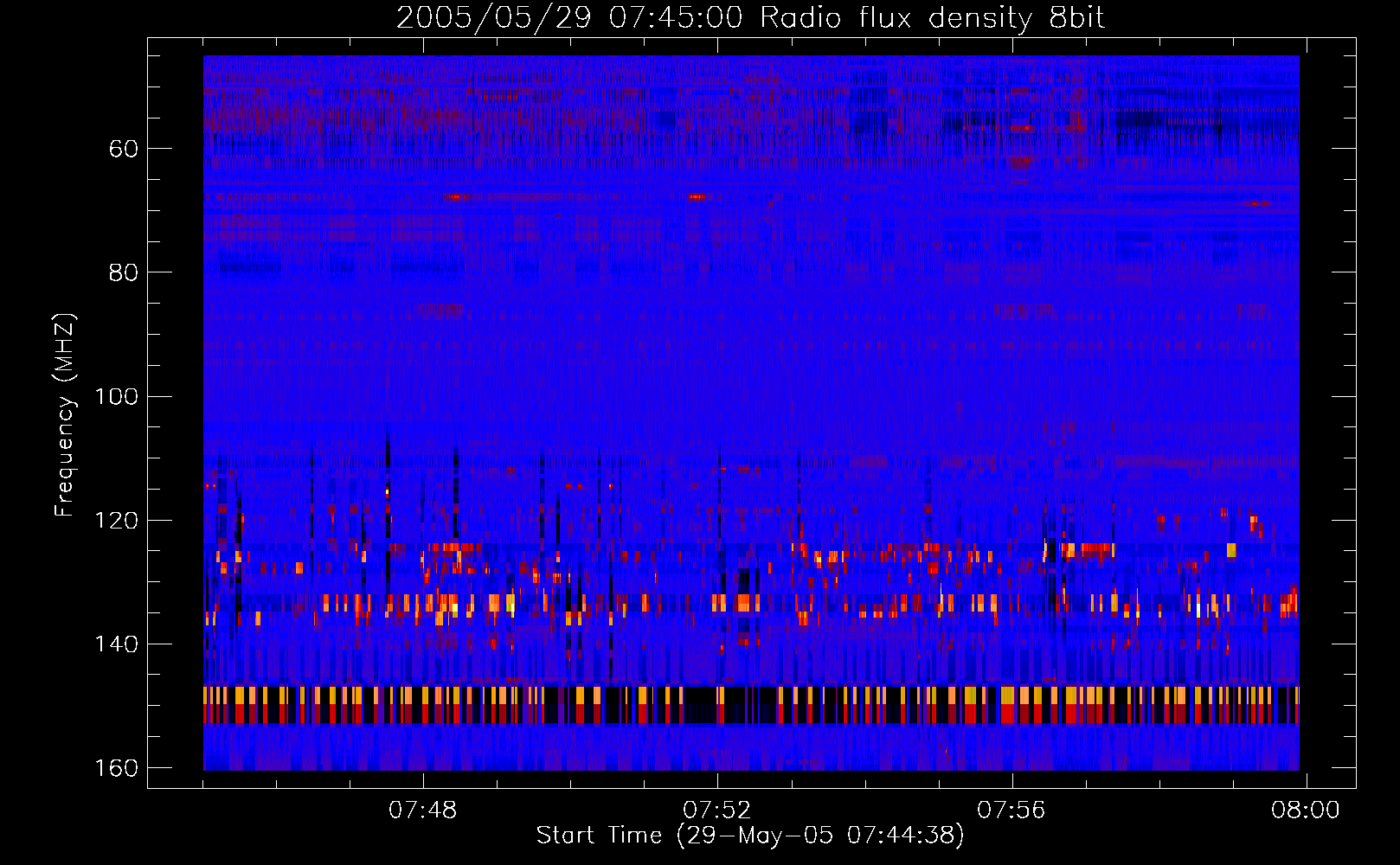Click the "Start Time (29-May-05 07:44:38)" label
Image resolution: width=1400 pixels, height=865 pixels.
(x=750, y=836)
